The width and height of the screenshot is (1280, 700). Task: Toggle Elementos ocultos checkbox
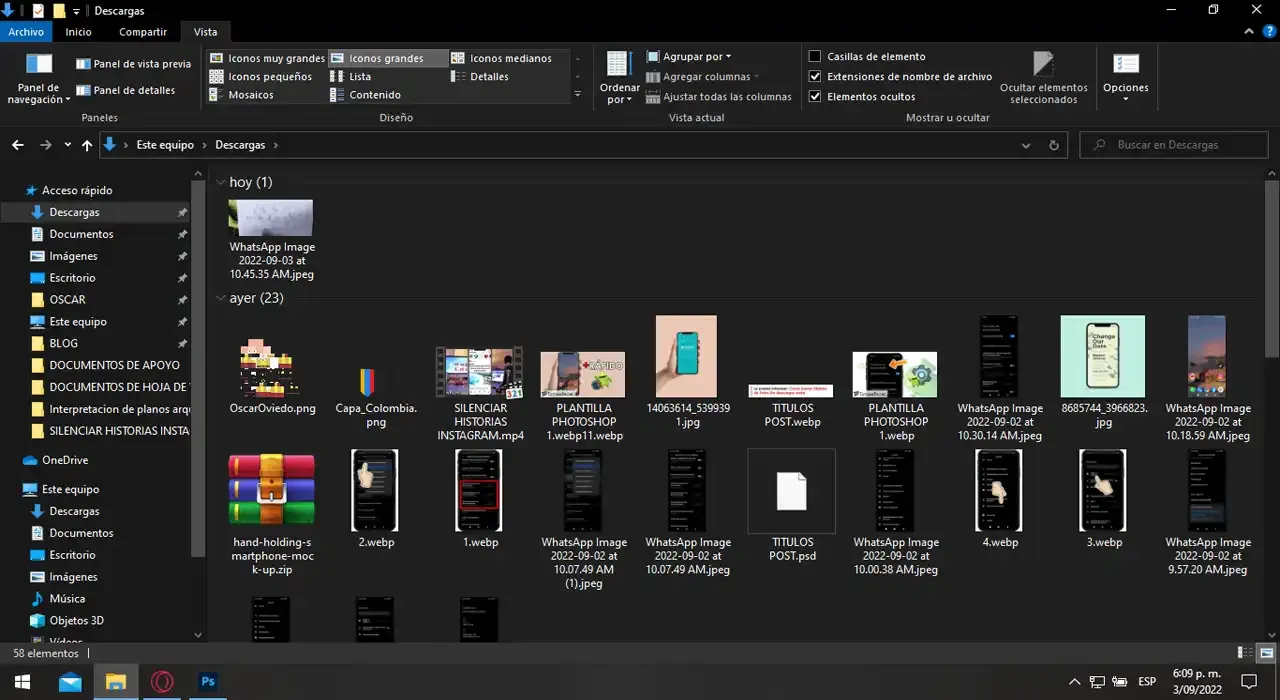[x=815, y=97]
